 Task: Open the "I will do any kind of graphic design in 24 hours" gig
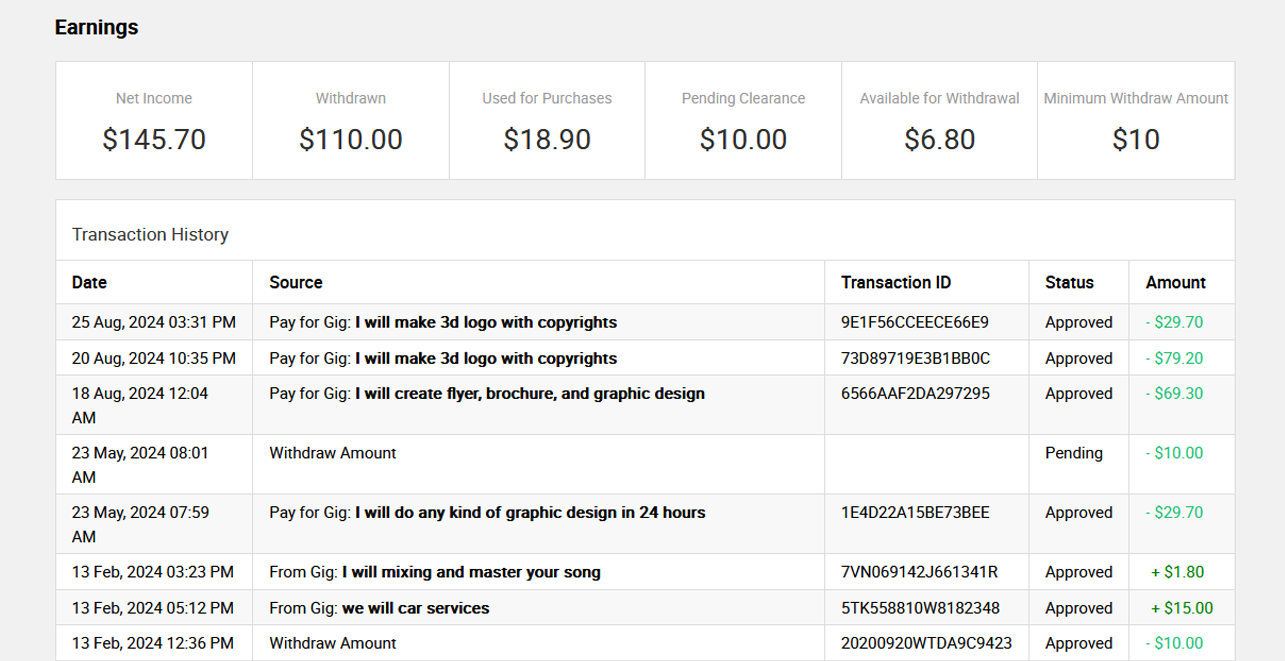point(530,512)
